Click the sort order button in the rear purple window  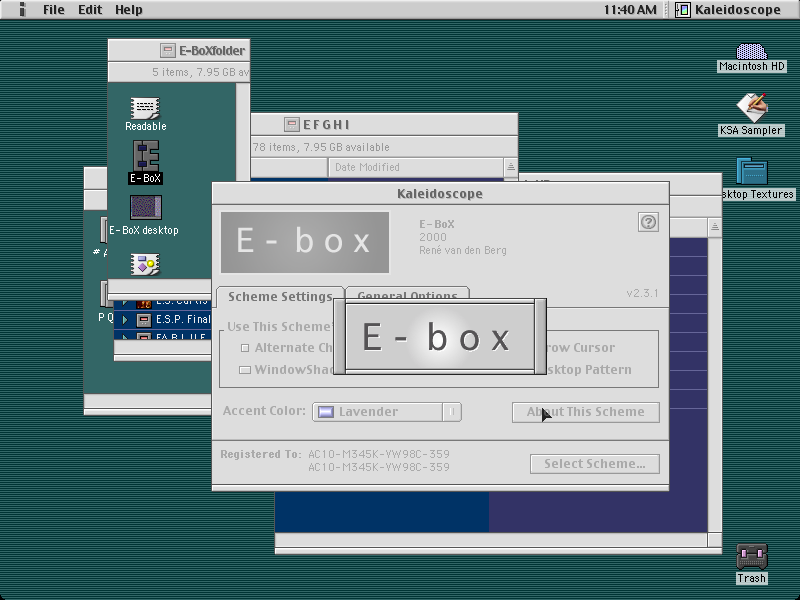[714, 227]
